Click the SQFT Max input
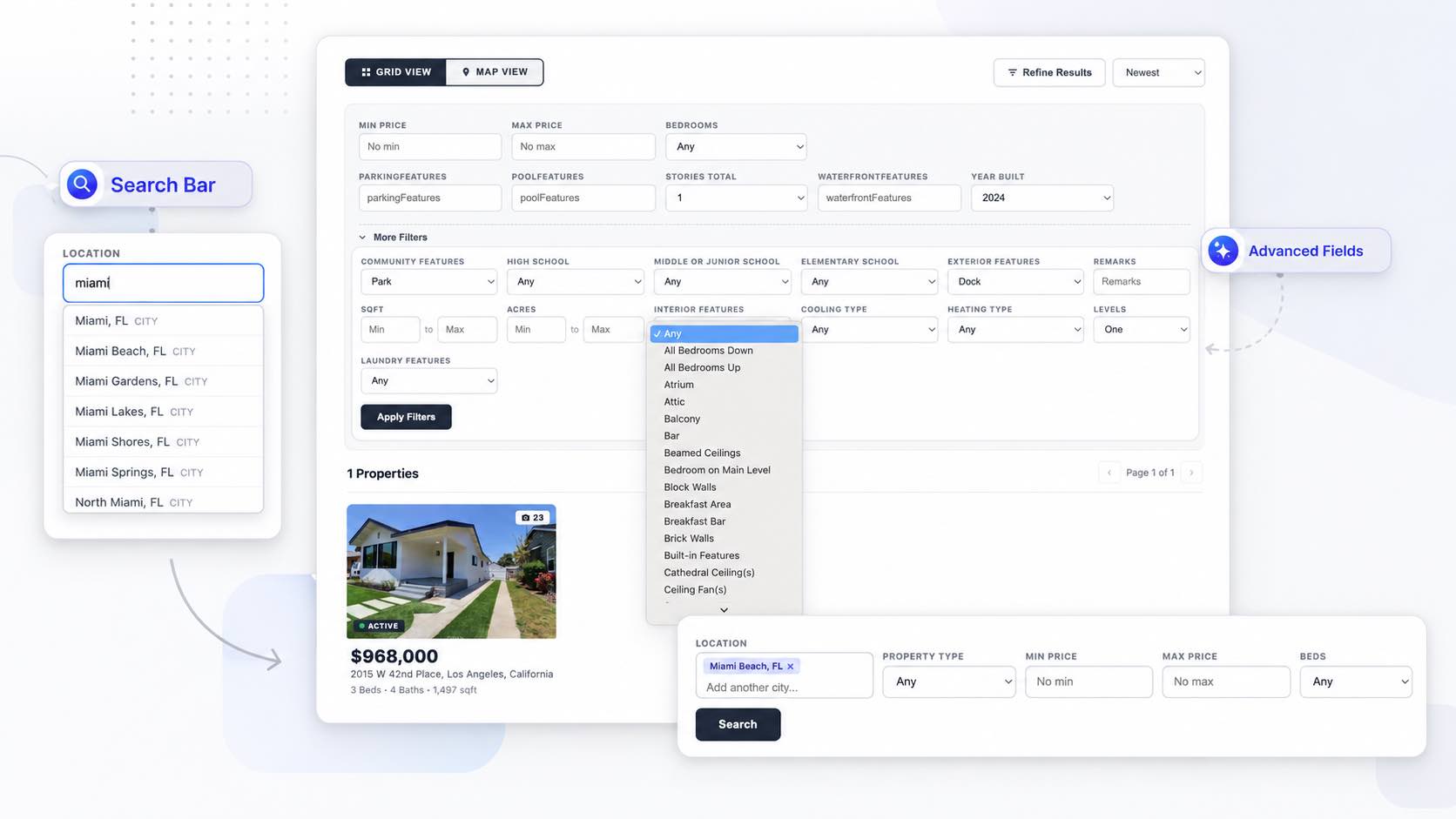The height and width of the screenshot is (819, 1456). pos(468,329)
